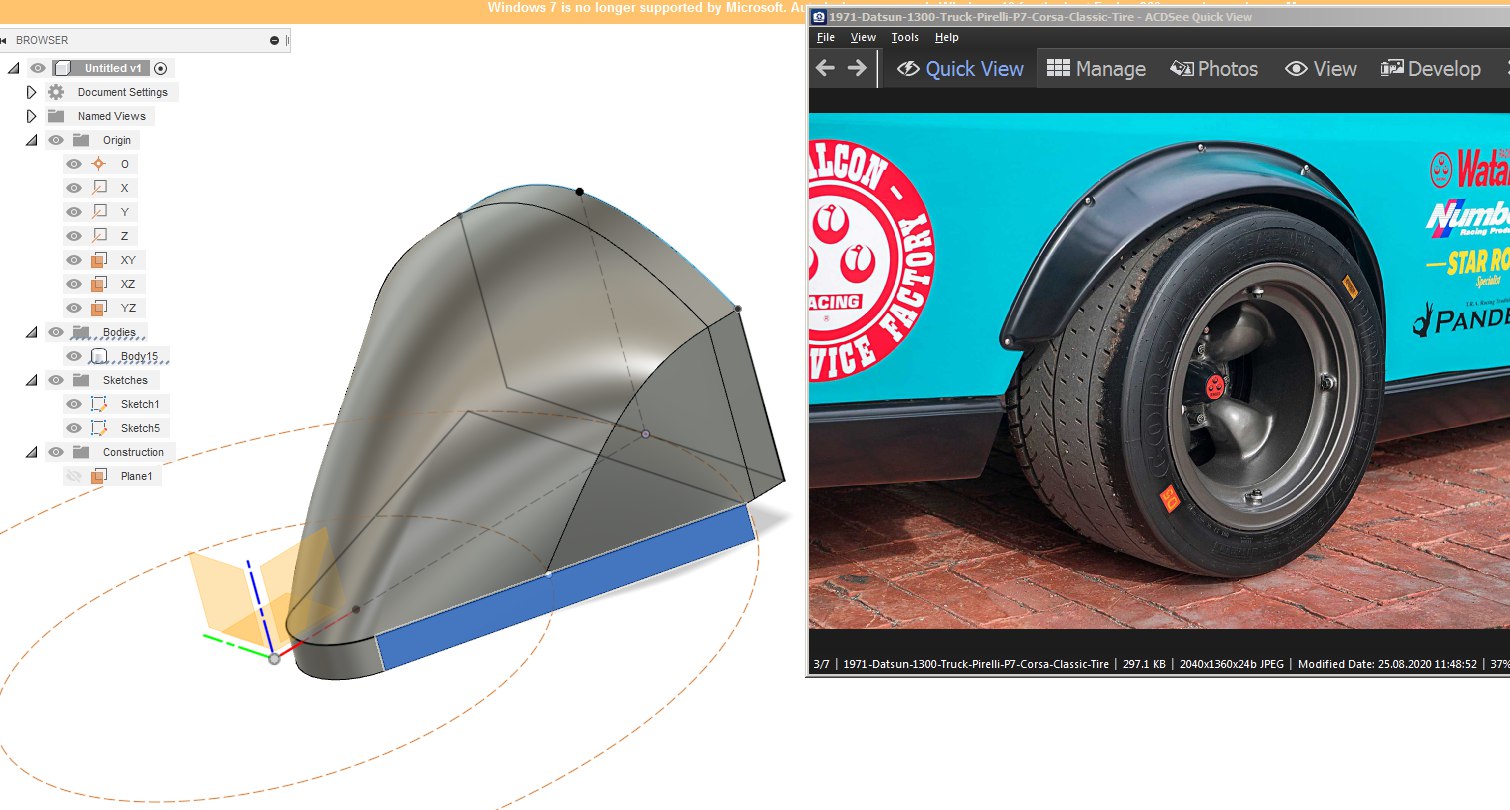Switch to the Quick View mode tab
This screenshot has width=1510, height=810.
click(960, 68)
